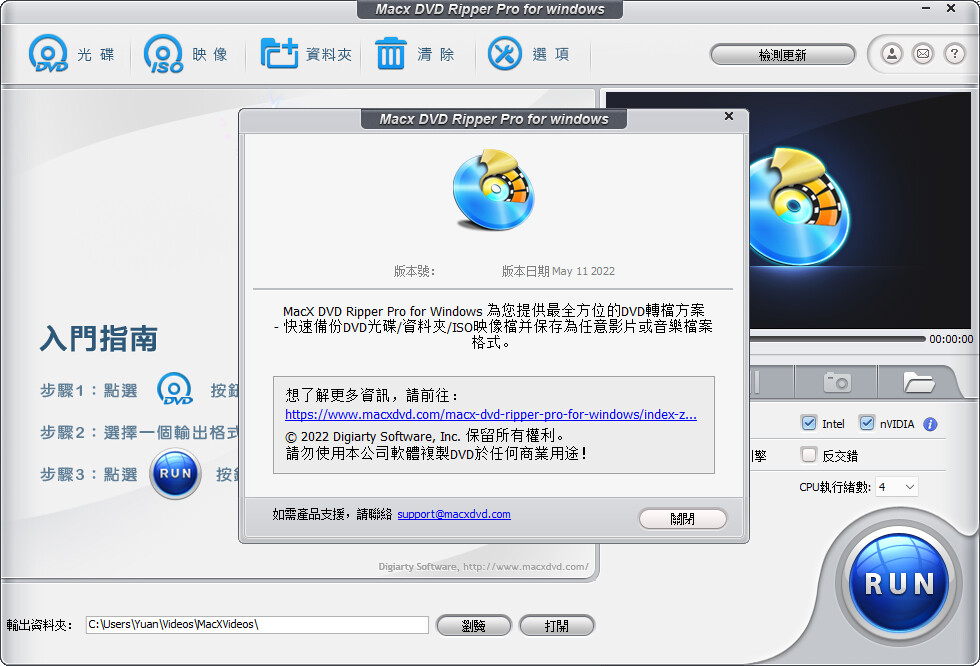Select the 清除 trash clear icon
This screenshot has width=980, height=666.
click(390, 53)
